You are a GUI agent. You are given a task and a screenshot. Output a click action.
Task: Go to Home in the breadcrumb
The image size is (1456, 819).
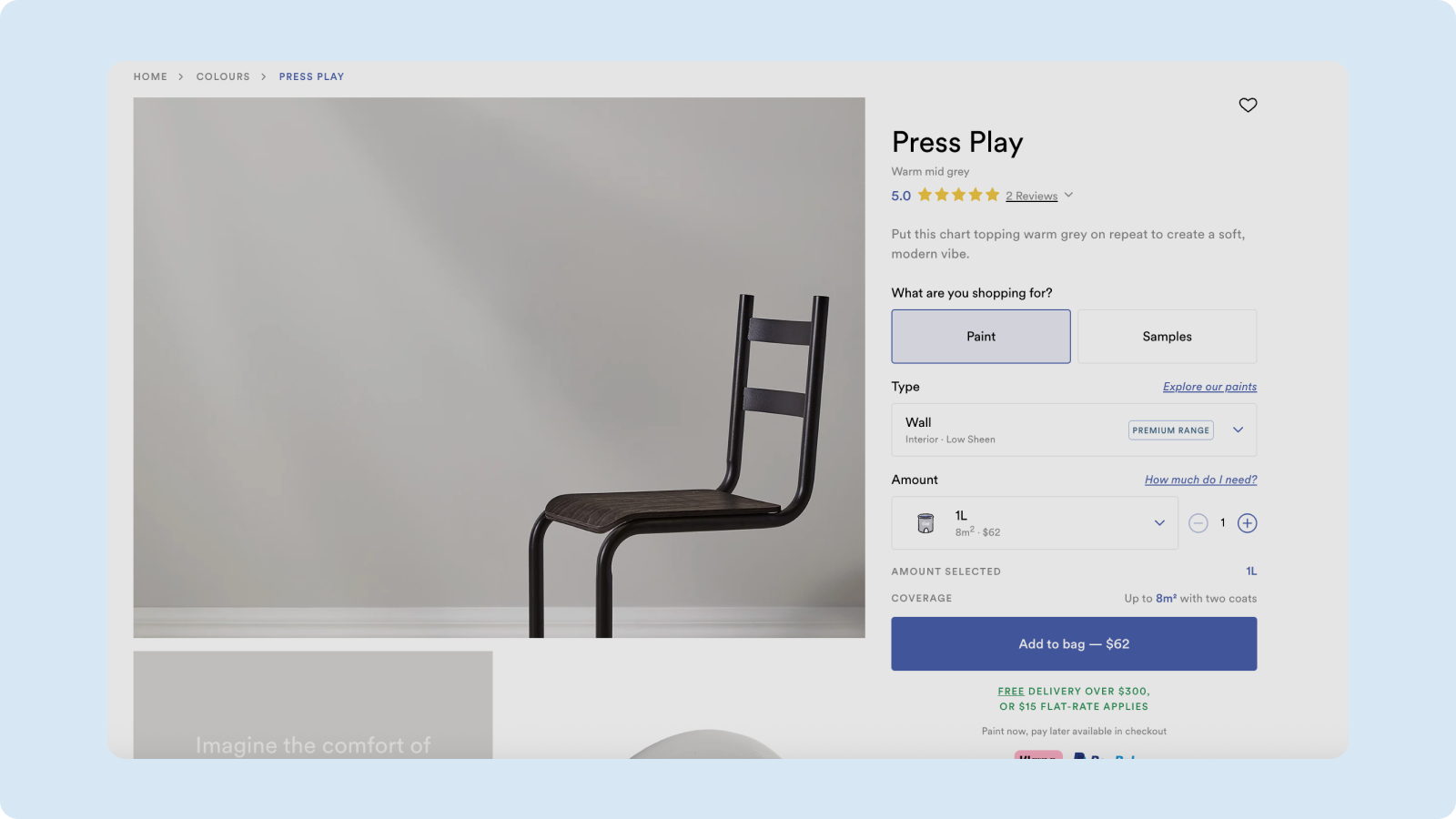[x=150, y=76]
